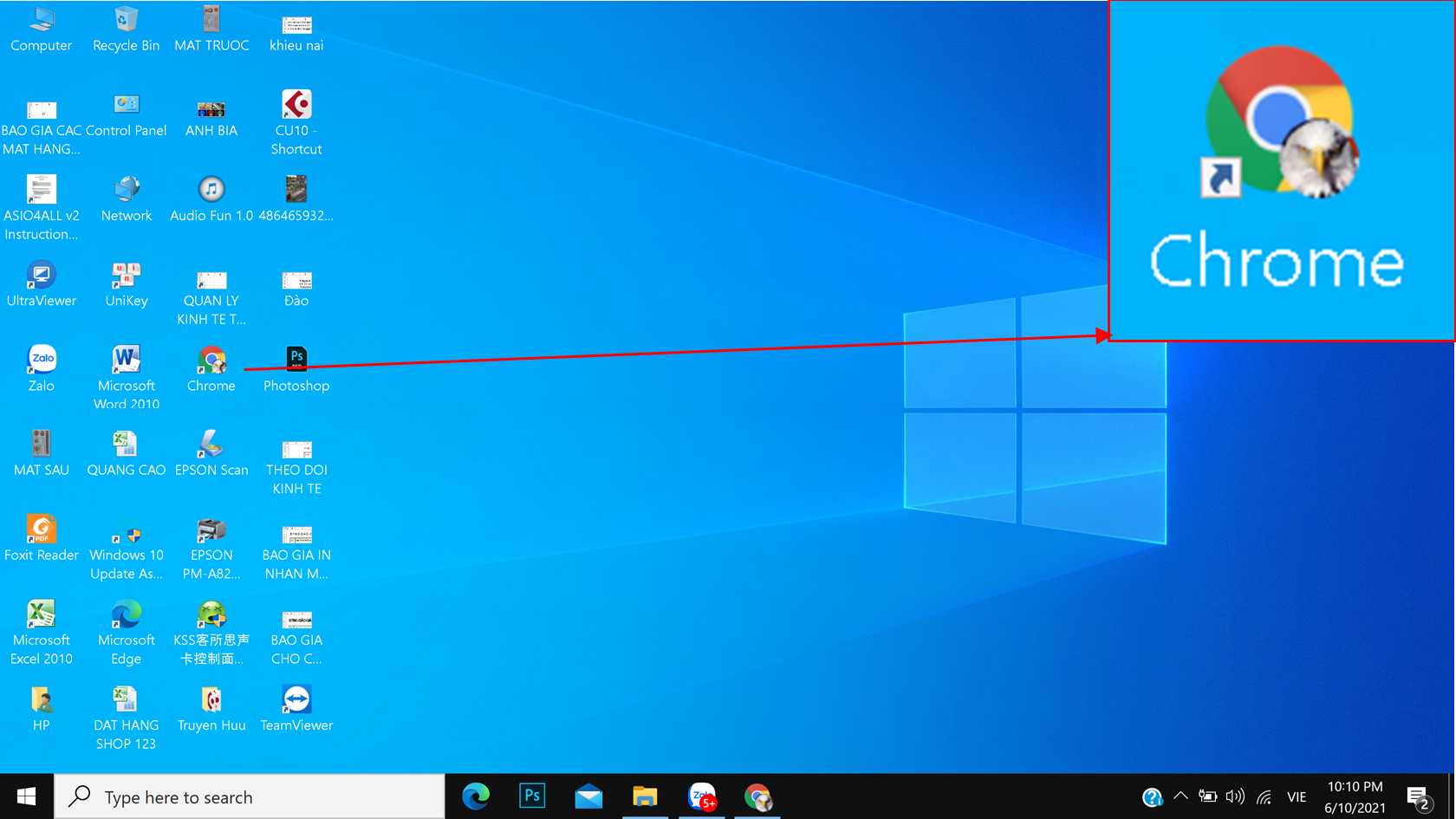
Task: Select the UniKey shortcut icon
Action: tap(127, 284)
